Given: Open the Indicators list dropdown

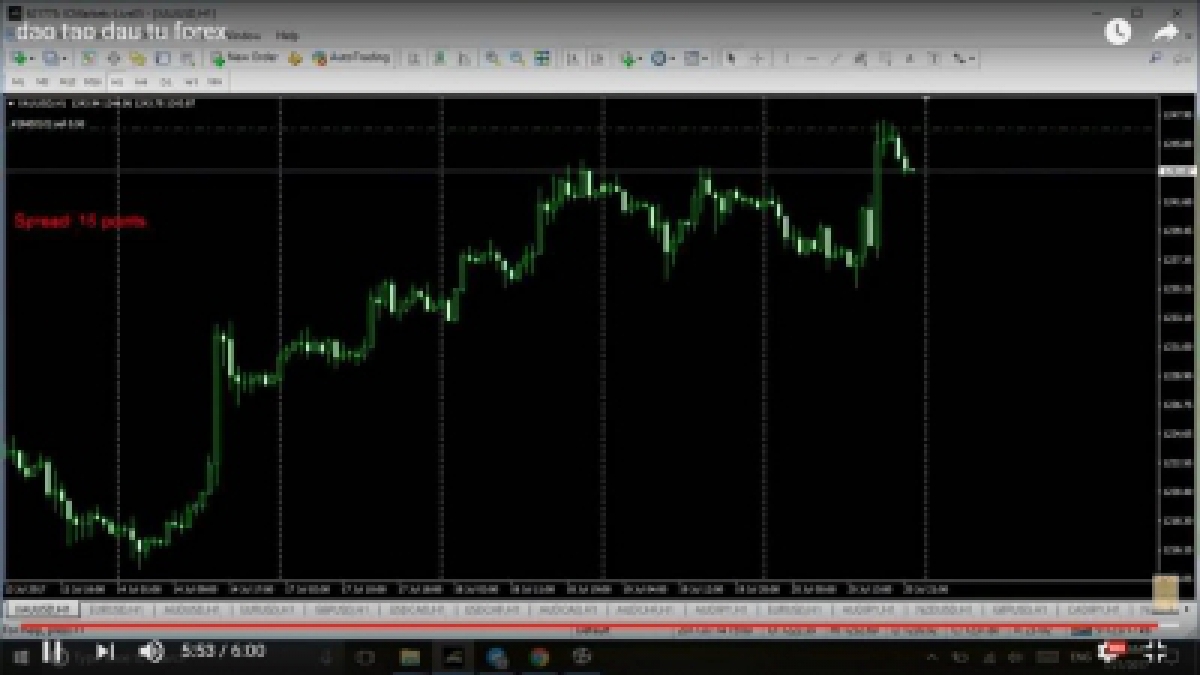Looking at the screenshot, I should pyautogui.click(x=641, y=59).
